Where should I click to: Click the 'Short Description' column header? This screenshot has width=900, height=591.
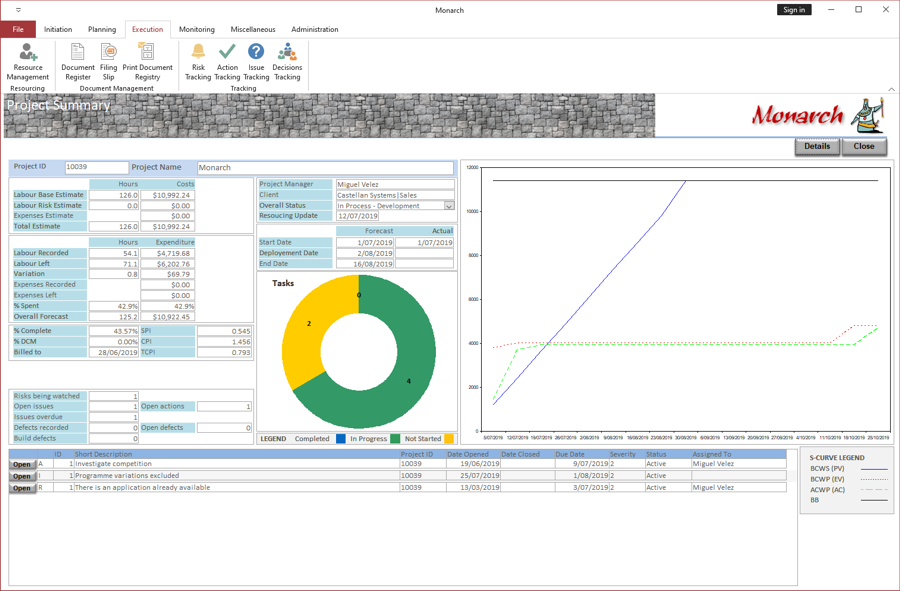[x=103, y=454]
